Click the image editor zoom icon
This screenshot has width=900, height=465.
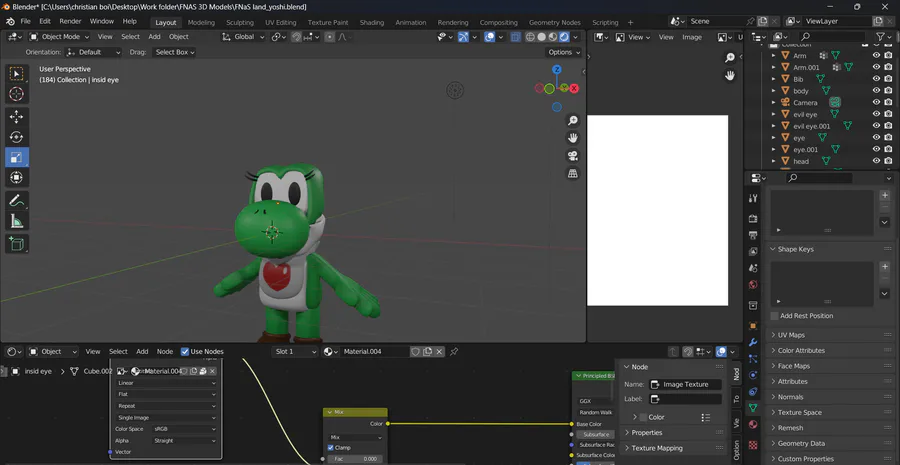click(x=730, y=58)
